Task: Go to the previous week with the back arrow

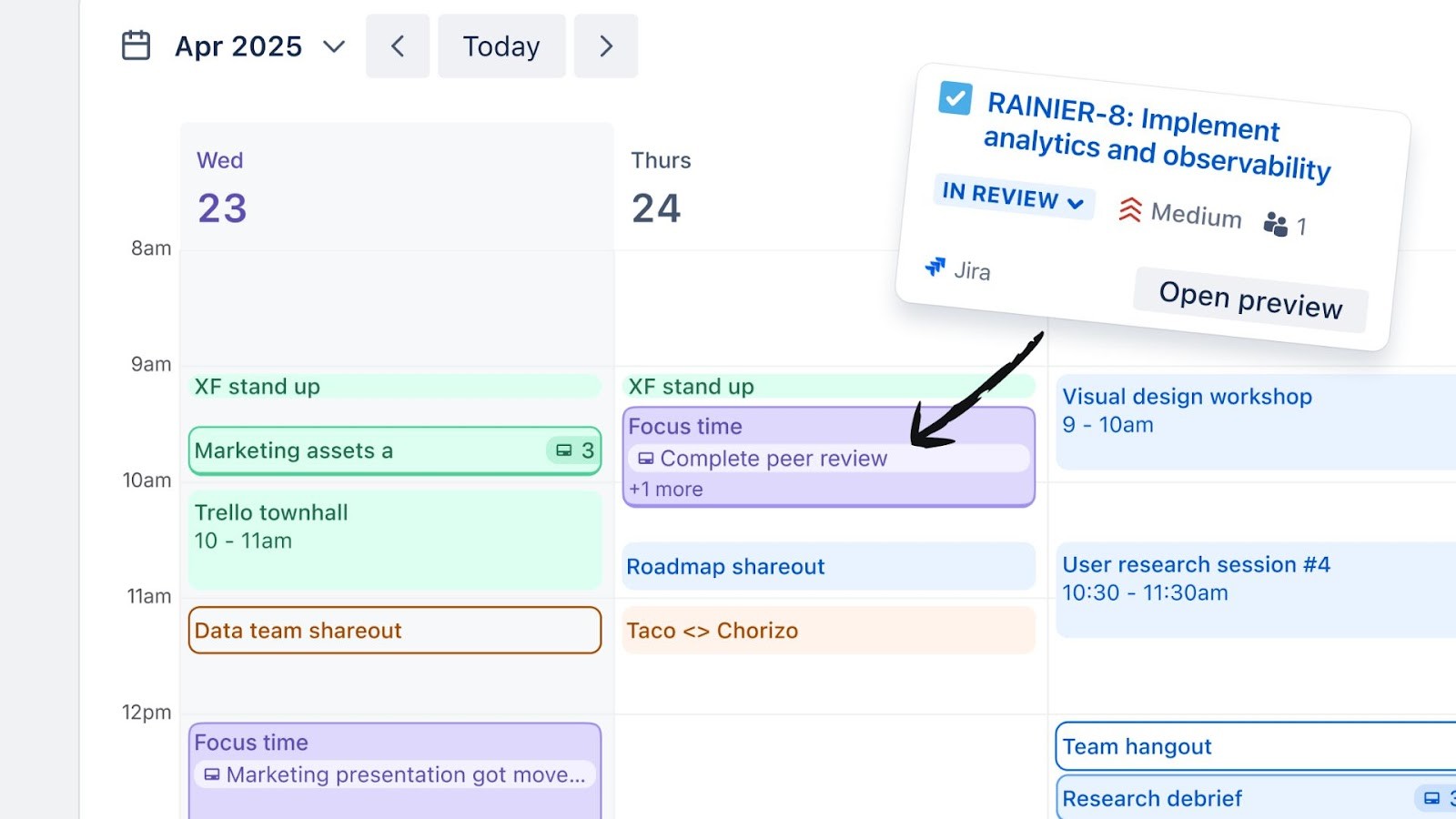Action: (x=398, y=45)
